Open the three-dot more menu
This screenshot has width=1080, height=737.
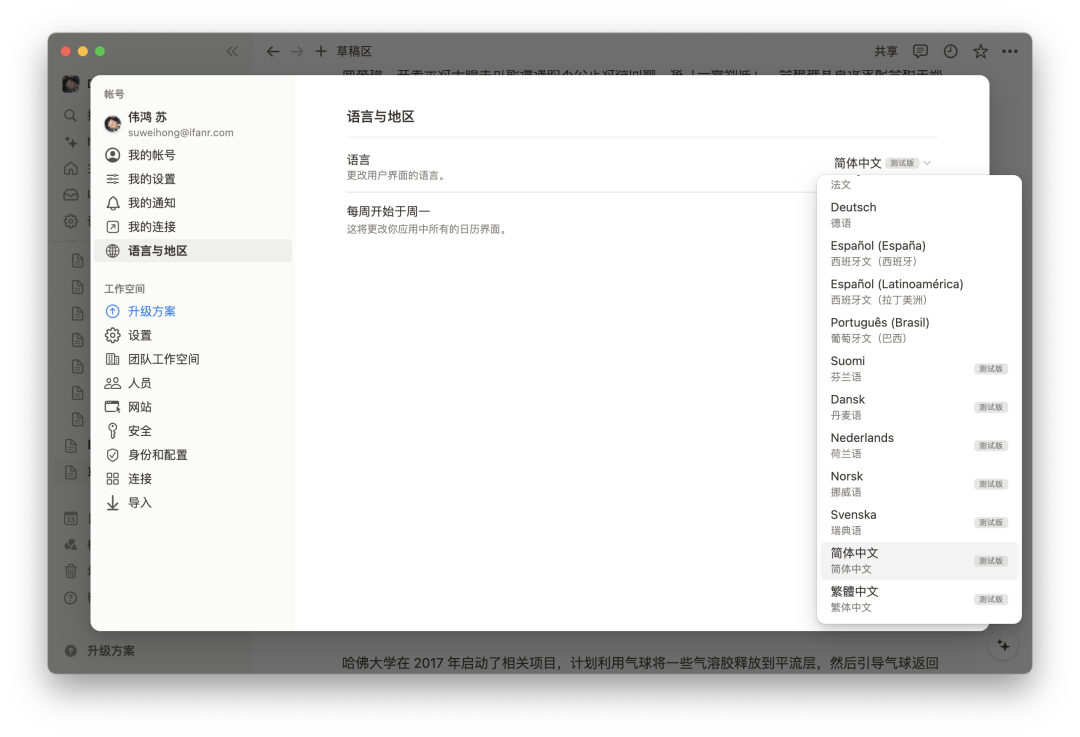[x=1010, y=51]
